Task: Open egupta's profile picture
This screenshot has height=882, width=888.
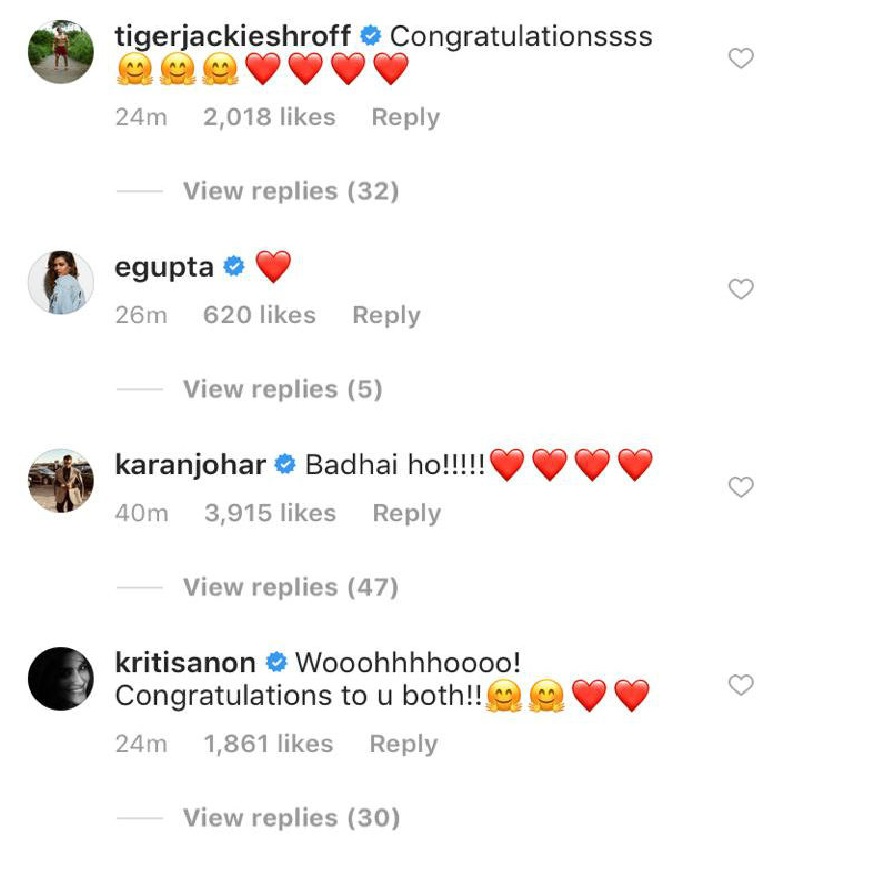Action: (x=61, y=282)
